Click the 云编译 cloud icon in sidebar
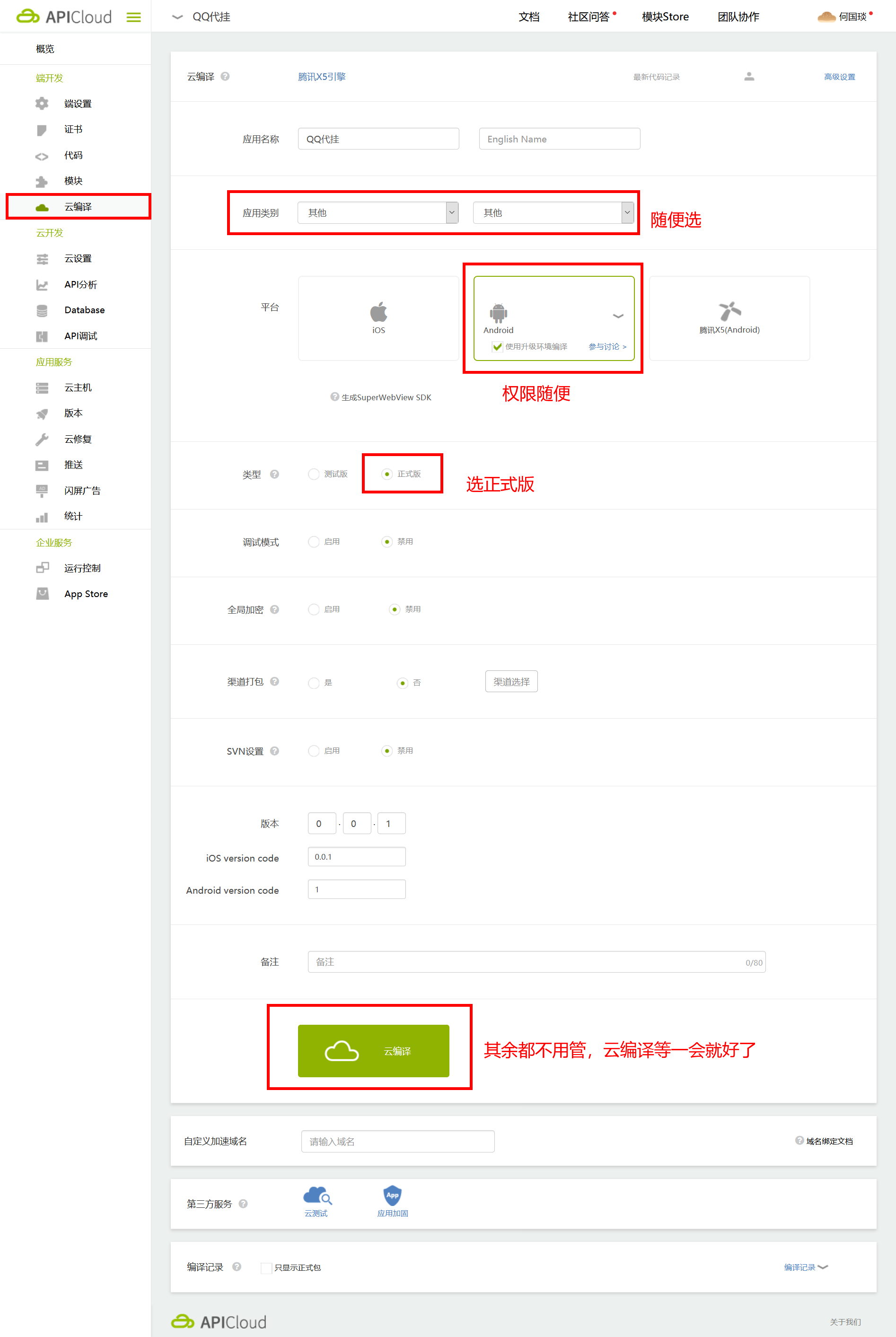The image size is (896, 1337). (42, 207)
